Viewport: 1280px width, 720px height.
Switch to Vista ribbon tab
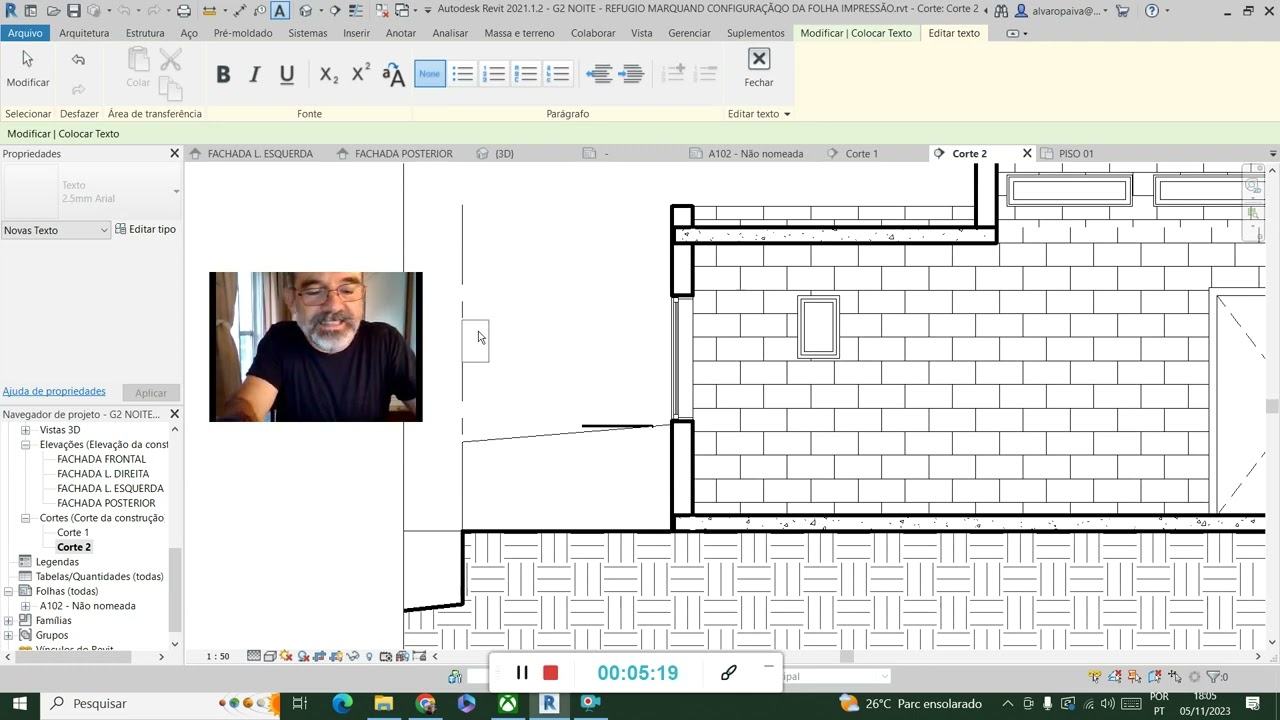642,33
